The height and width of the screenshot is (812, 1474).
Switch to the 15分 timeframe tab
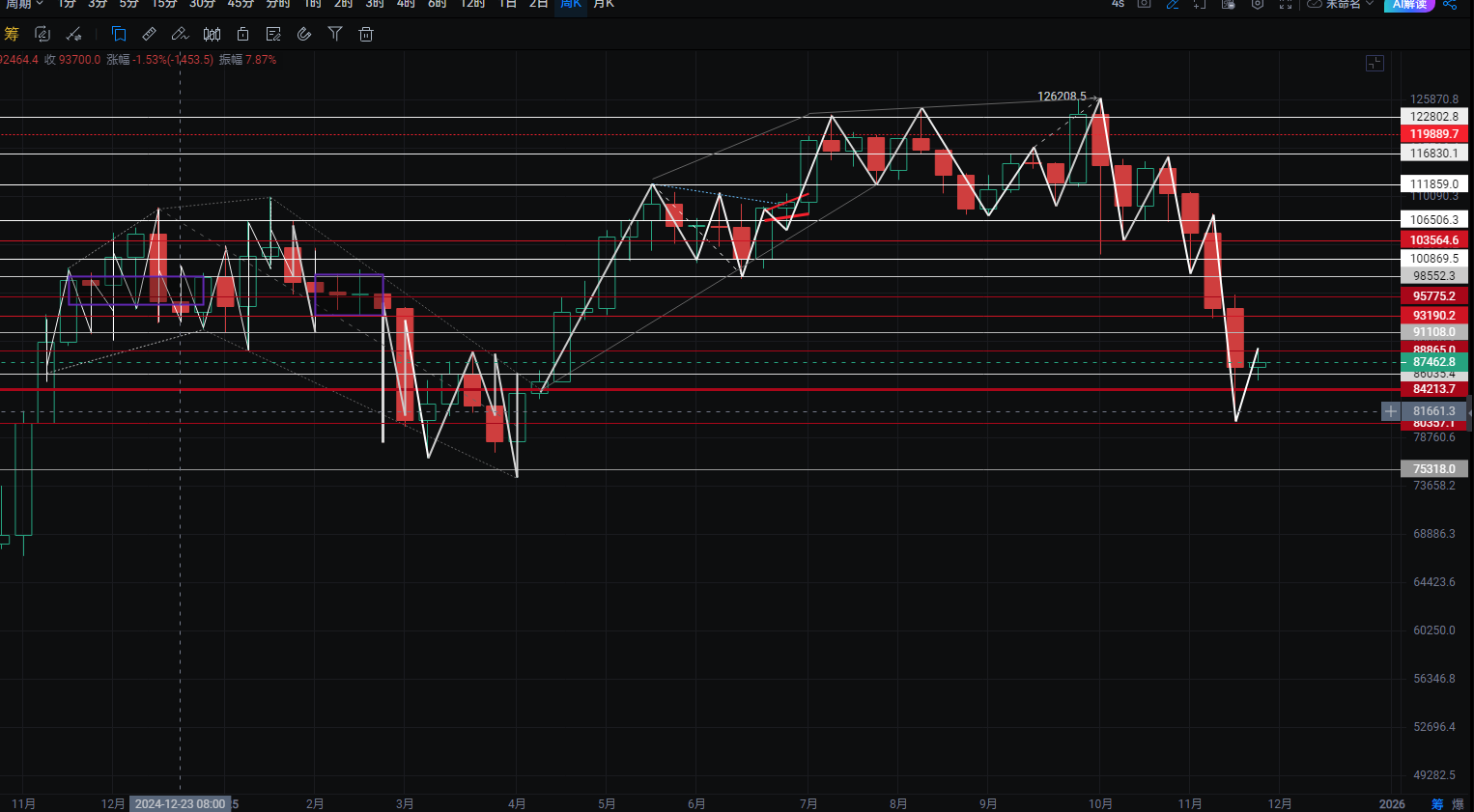tap(164, 4)
